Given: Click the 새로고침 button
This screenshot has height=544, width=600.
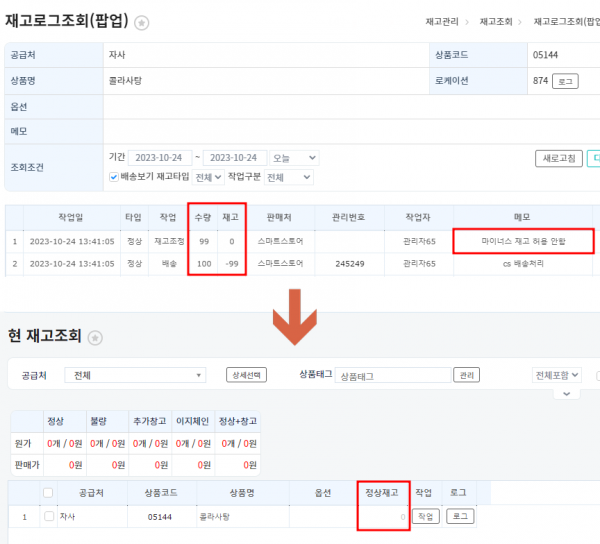Looking at the screenshot, I should (x=558, y=158).
